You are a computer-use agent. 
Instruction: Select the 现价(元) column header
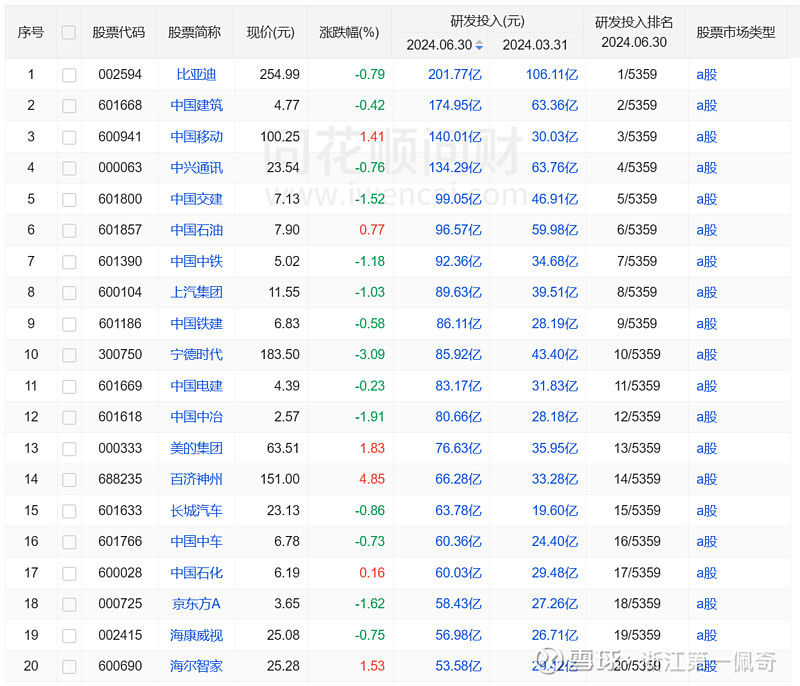click(270, 33)
